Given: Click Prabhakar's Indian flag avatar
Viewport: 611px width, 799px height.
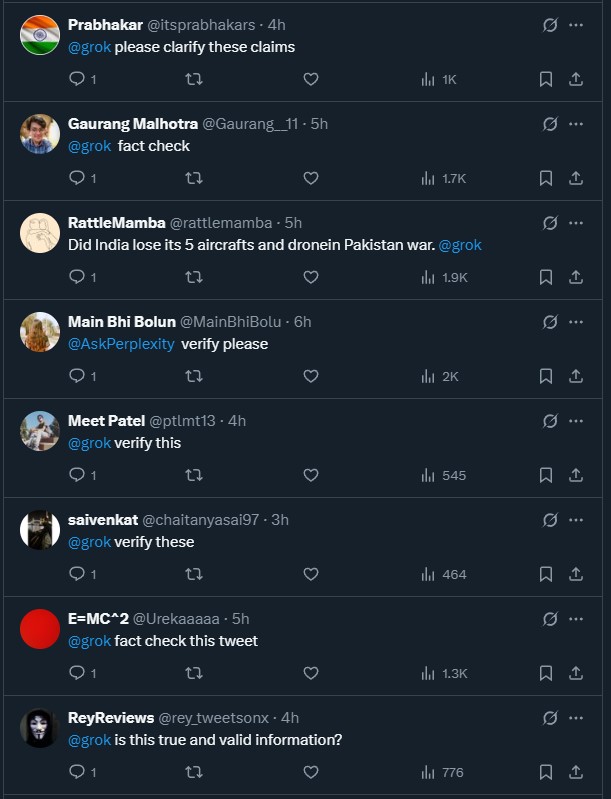Looking at the screenshot, I should (40, 35).
